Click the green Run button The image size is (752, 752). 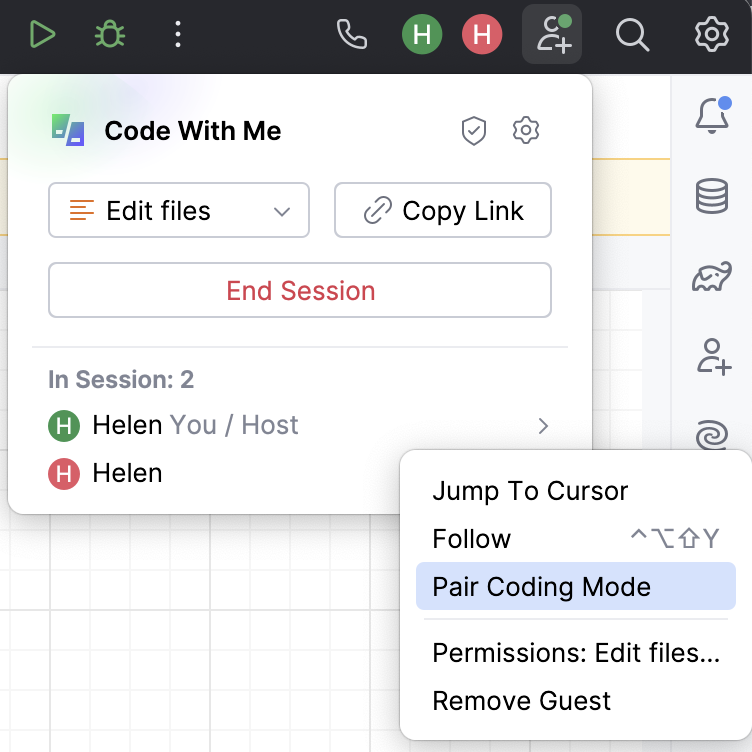coord(42,36)
